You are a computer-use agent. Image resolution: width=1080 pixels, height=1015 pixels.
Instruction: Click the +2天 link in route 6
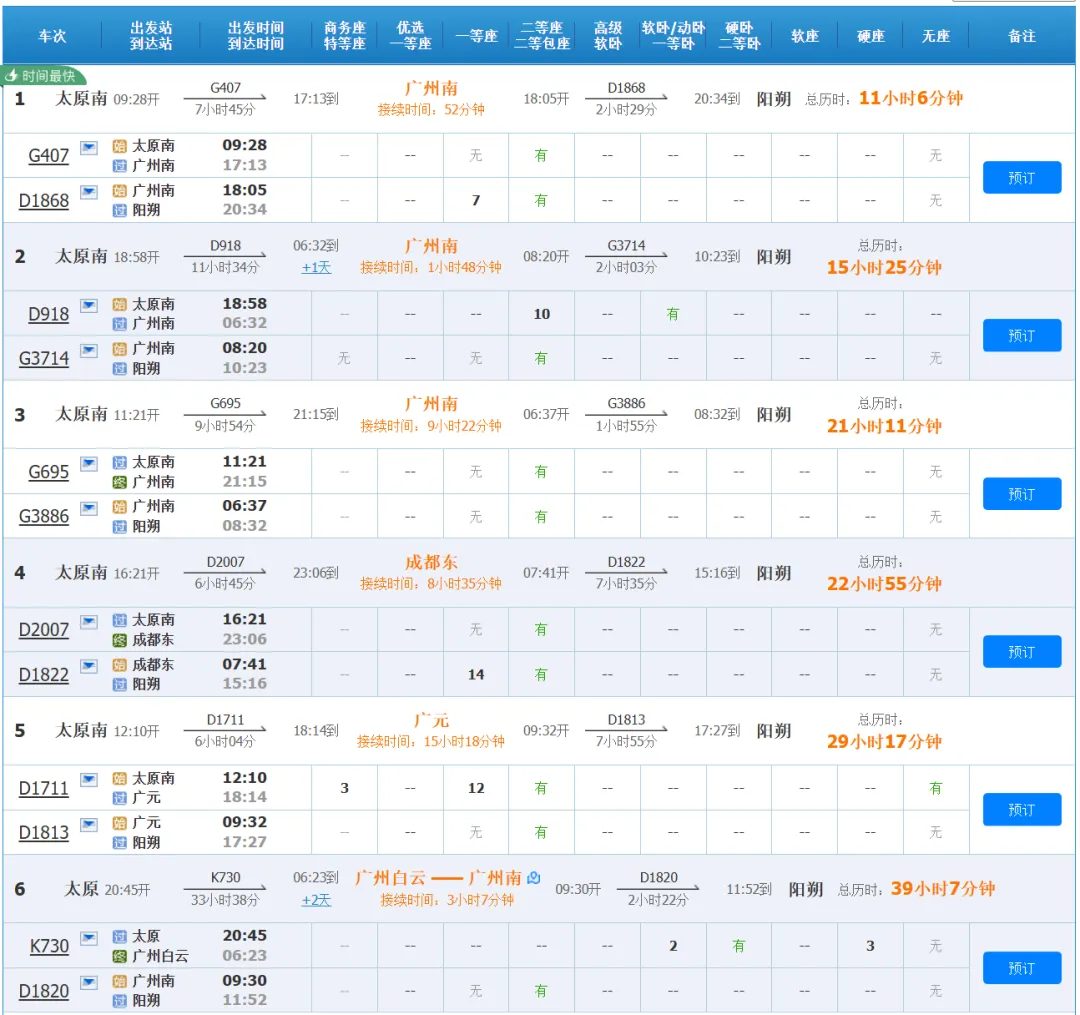[x=316, y=900]
